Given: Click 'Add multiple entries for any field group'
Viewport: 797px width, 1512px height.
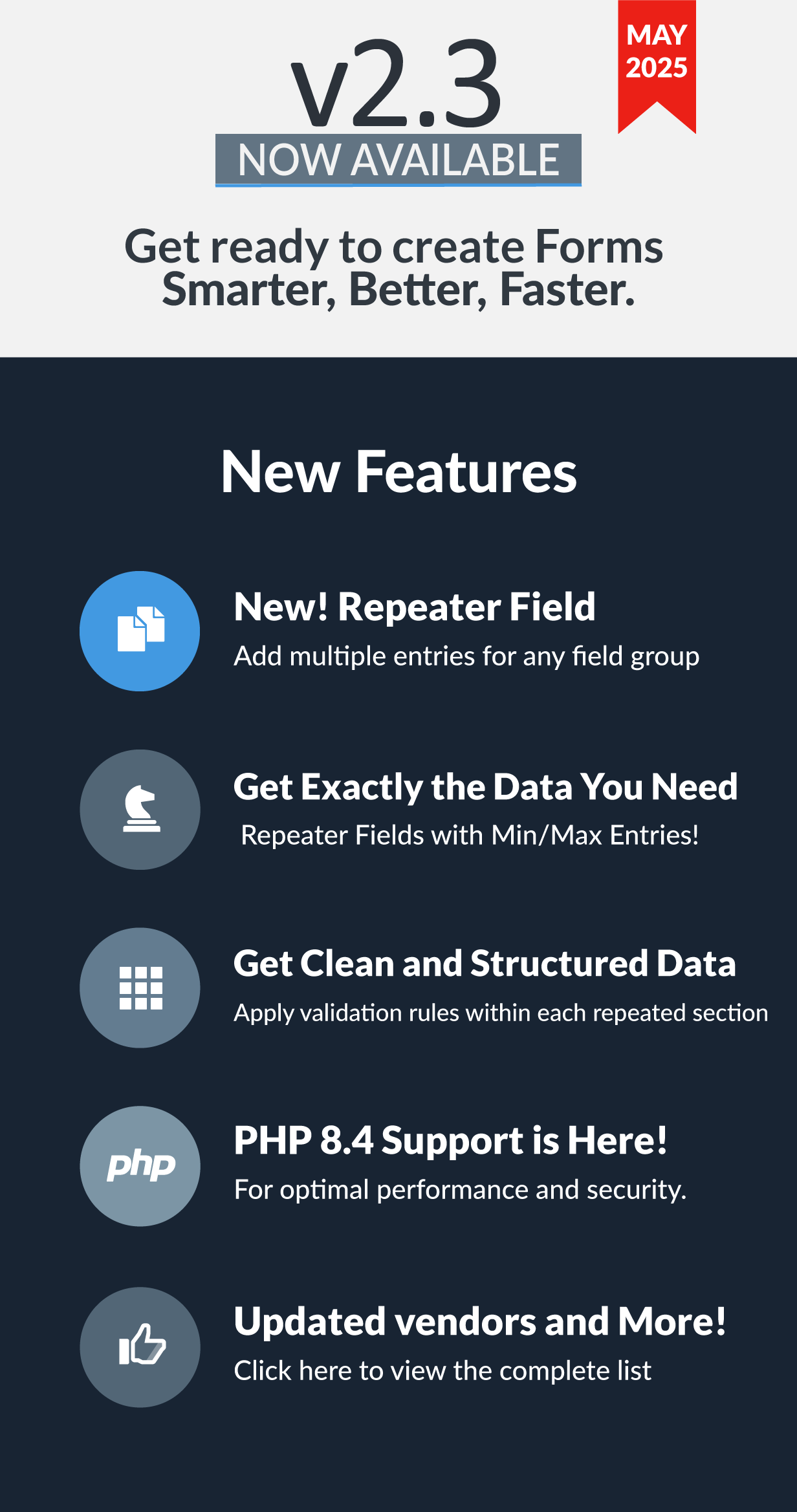Looking at the screenshot, I should coord(466,656).
